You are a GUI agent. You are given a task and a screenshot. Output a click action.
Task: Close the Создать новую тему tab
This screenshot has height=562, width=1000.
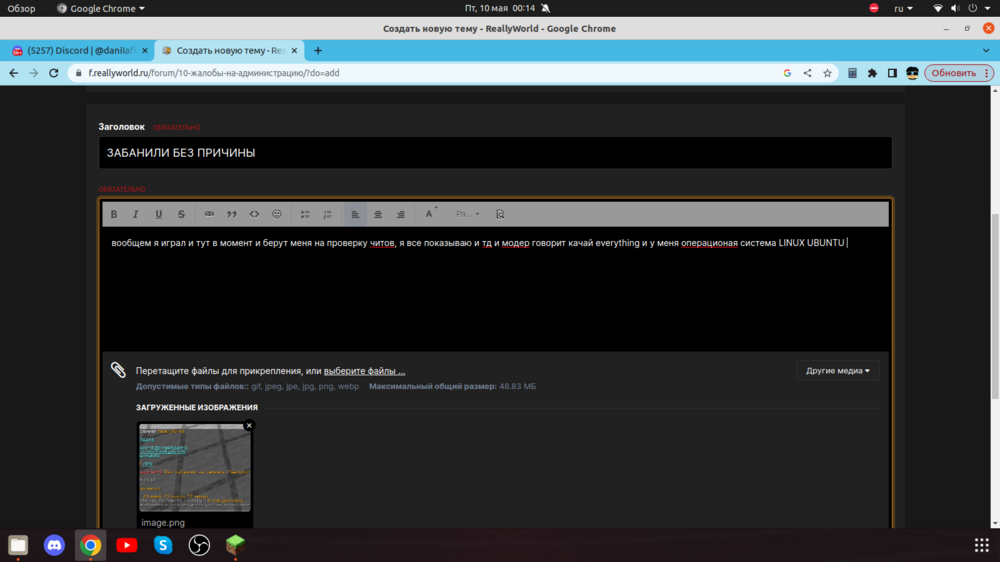tap(294, 50)
